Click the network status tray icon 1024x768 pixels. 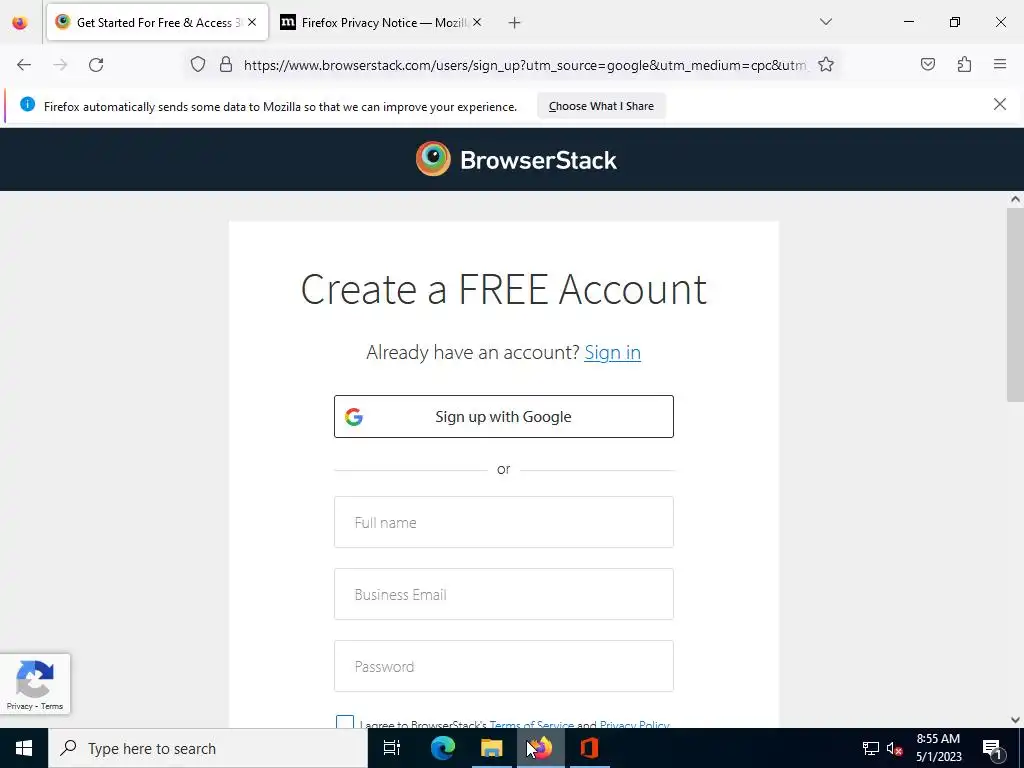coord(871,748)
